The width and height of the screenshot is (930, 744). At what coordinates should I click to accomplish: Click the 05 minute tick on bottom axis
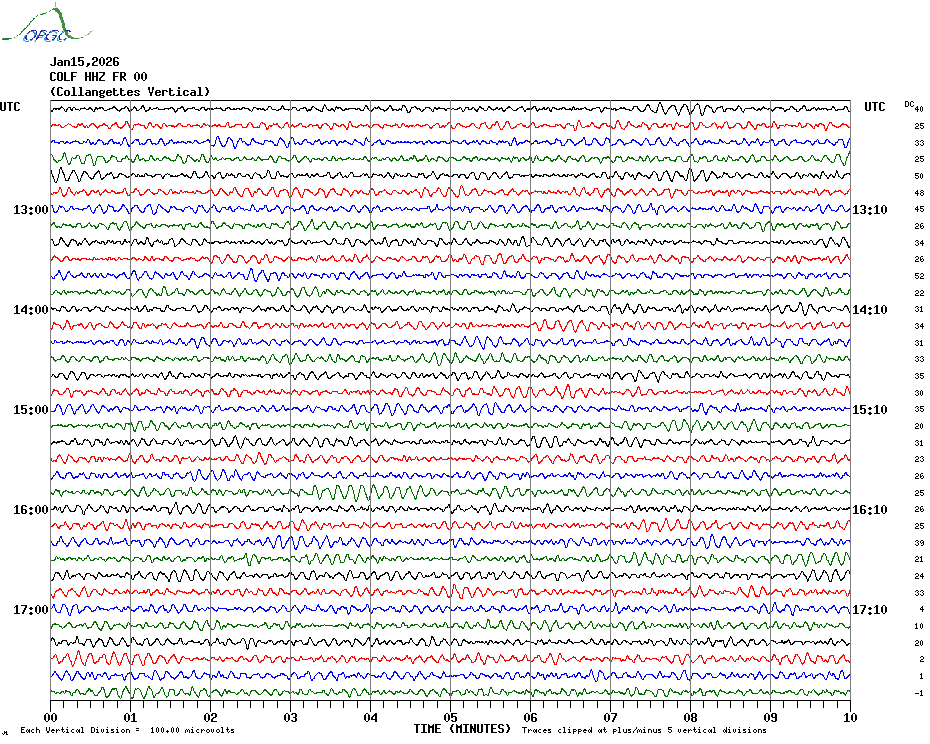click(x=450, y=717)
